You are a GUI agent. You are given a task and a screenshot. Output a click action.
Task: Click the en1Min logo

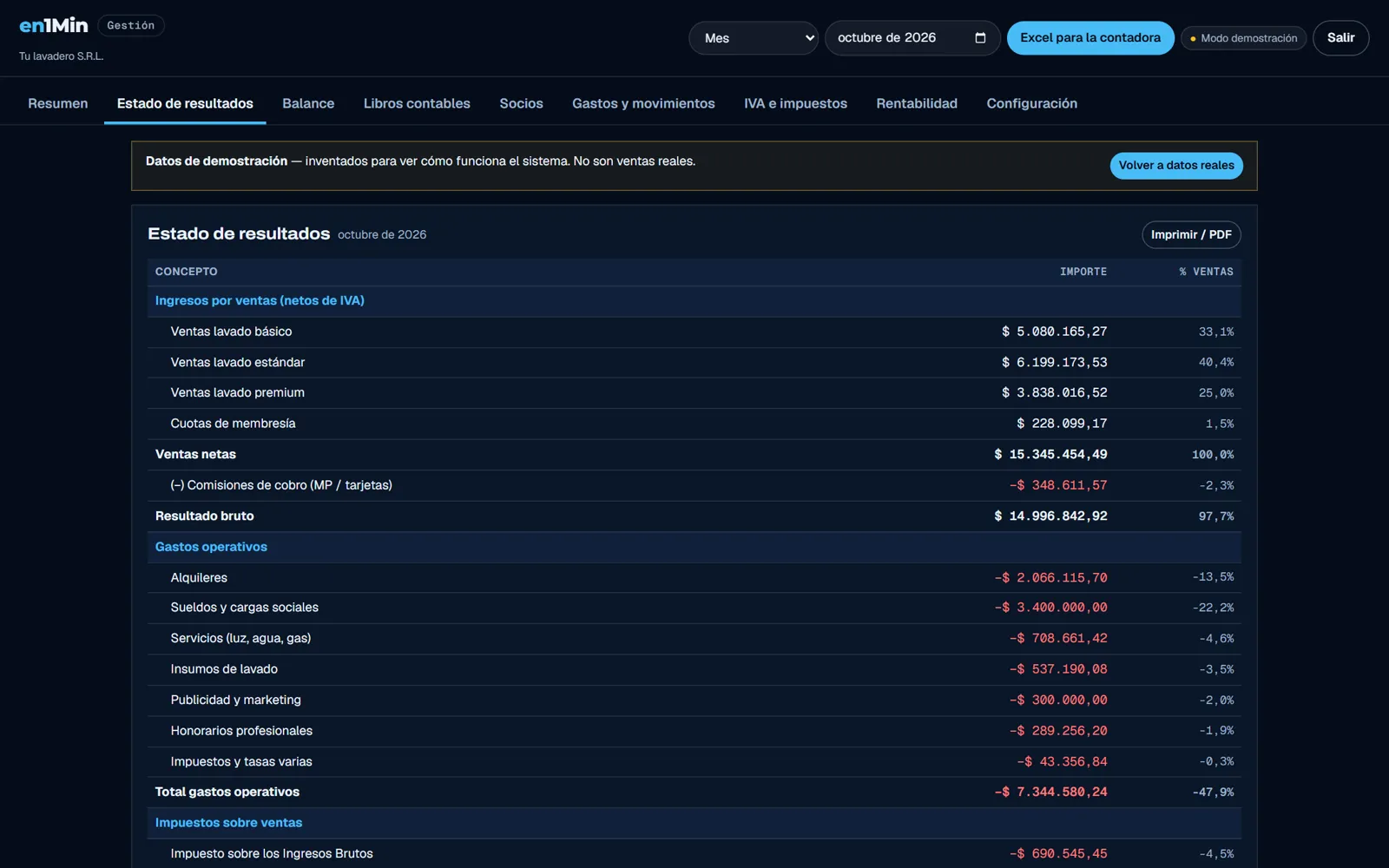click(54, 26)
